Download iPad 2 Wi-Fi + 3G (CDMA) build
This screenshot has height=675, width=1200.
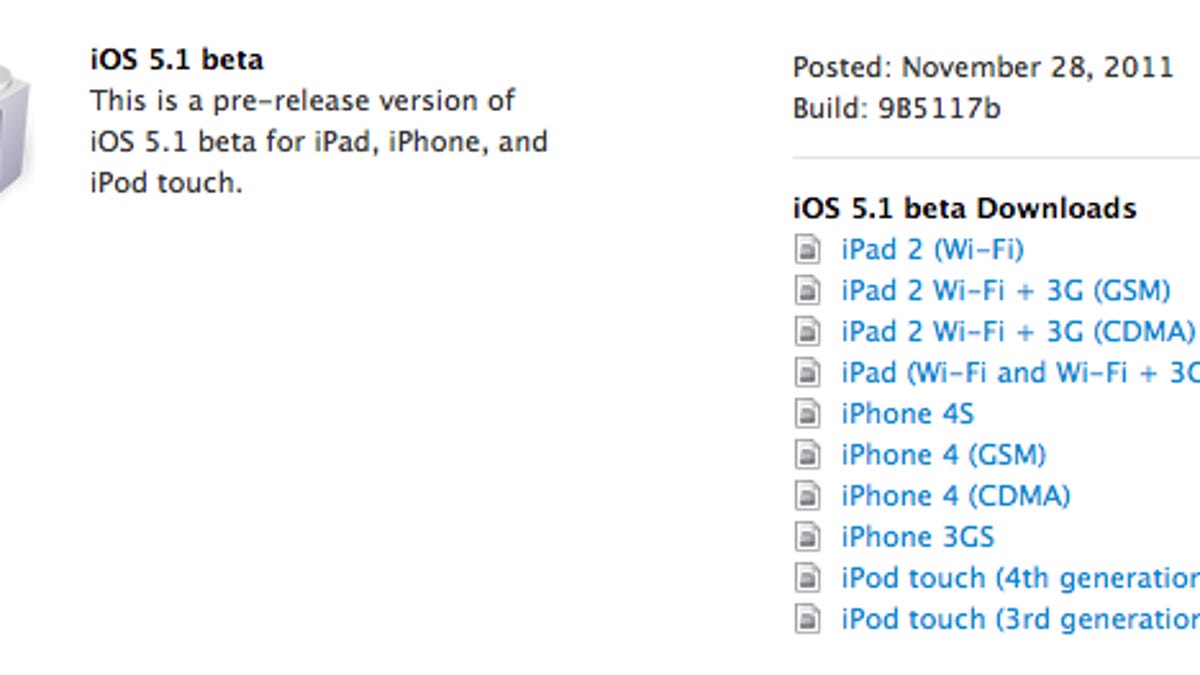[x=1018, y=331]
